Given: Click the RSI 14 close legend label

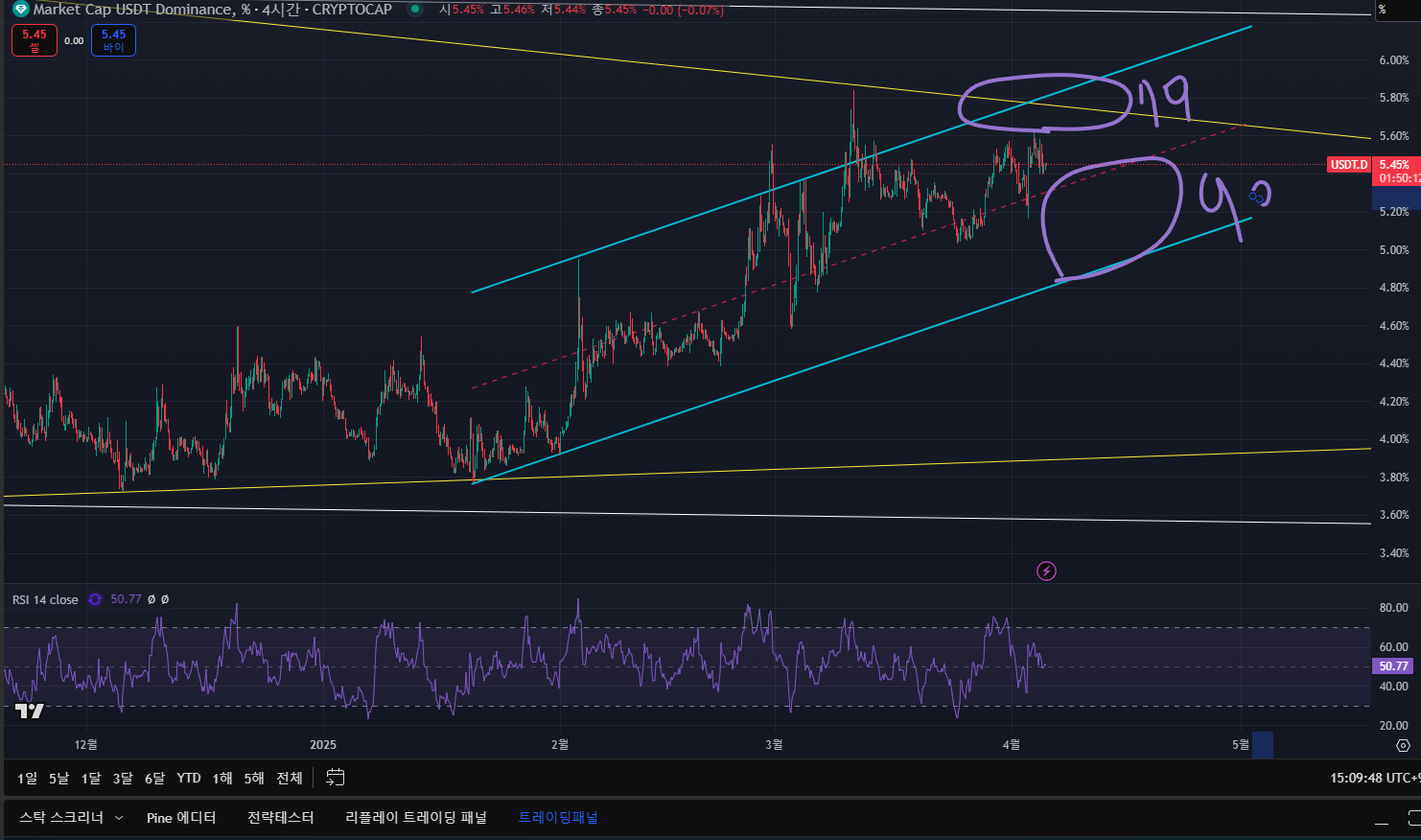Looking at the screenshot, I should click(x=45, y=599).
